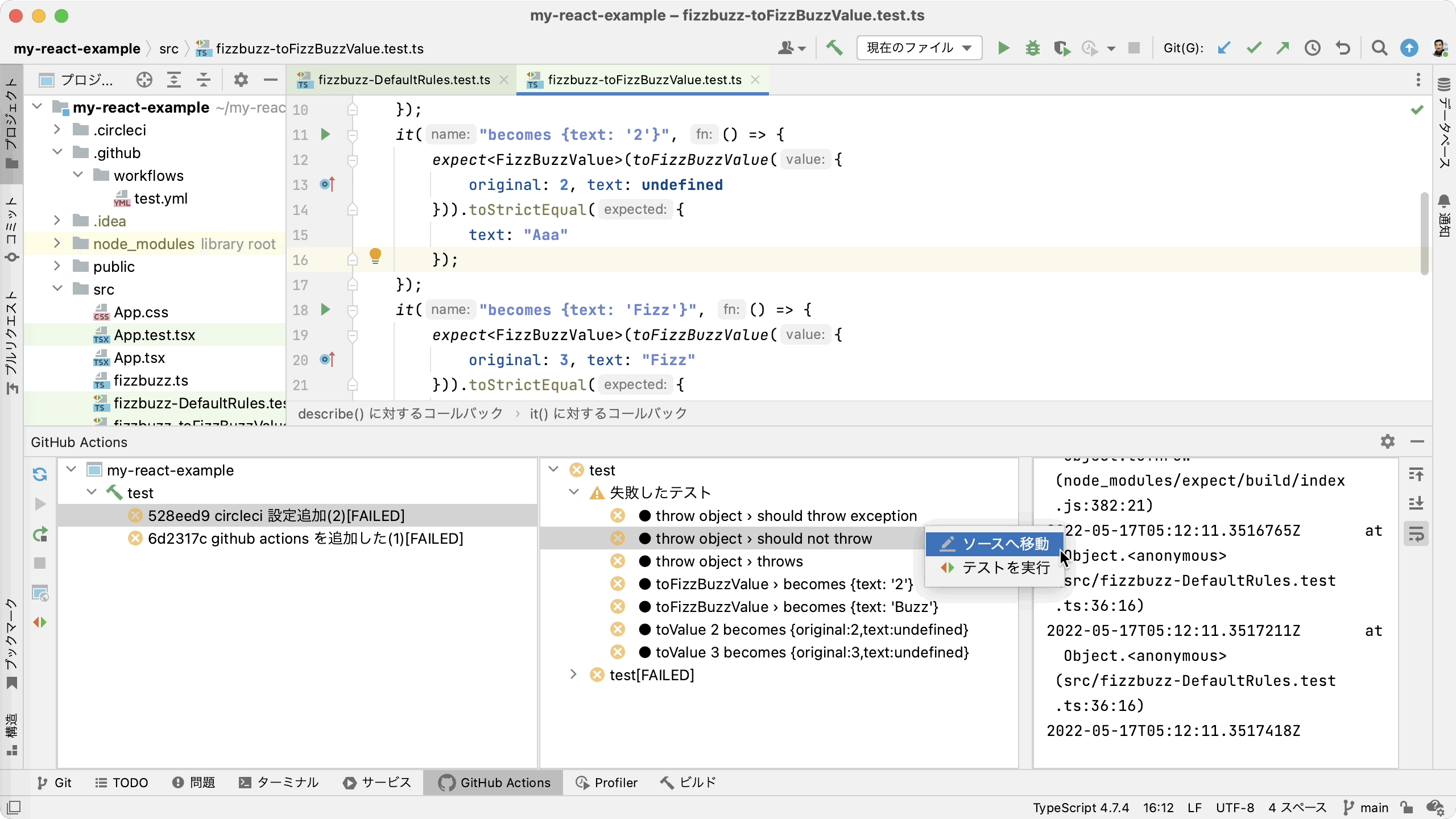Expand the test[FAILED] node
This screenshot has width=1456, height=819.
[x=573, y=675]
